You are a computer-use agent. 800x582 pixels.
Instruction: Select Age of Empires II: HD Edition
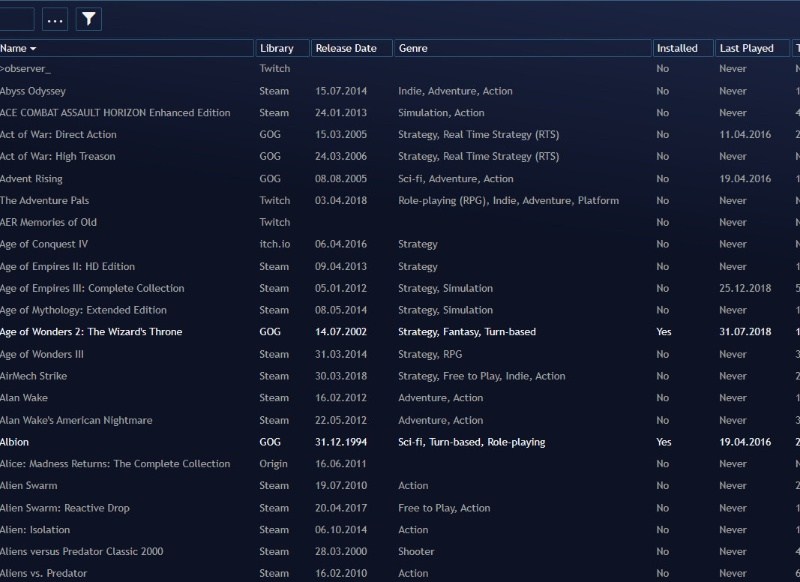point(67,267)
